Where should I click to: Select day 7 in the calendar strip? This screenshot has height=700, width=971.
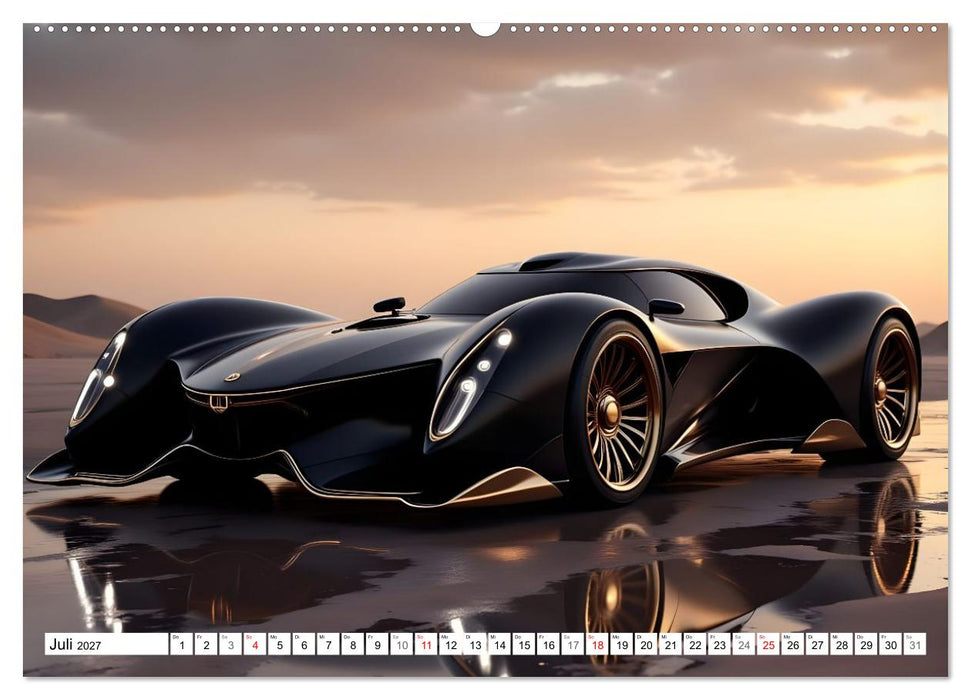pos(328,644)
